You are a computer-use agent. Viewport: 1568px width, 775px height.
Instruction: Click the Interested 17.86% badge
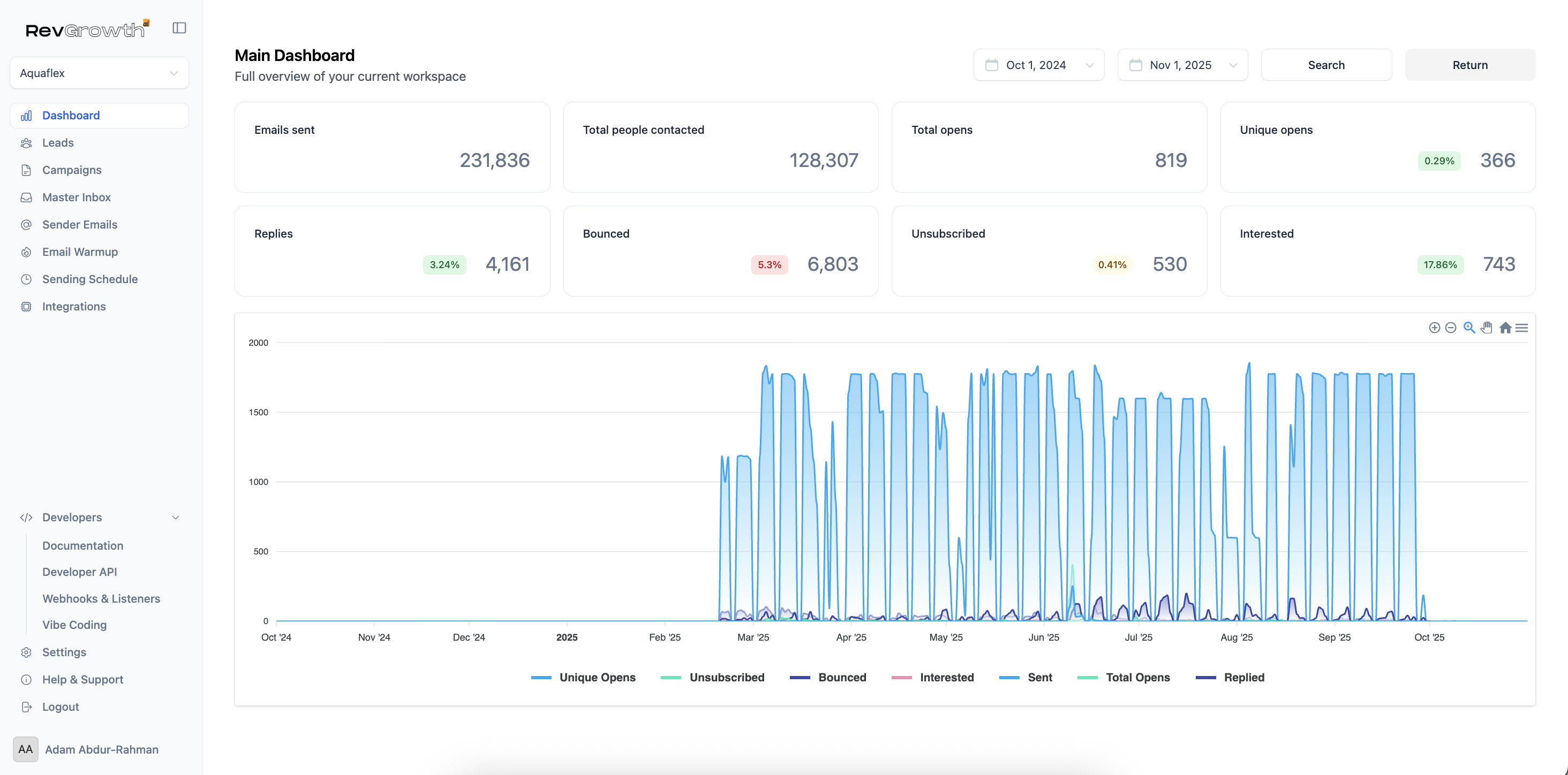click(x=1440, y=265)
